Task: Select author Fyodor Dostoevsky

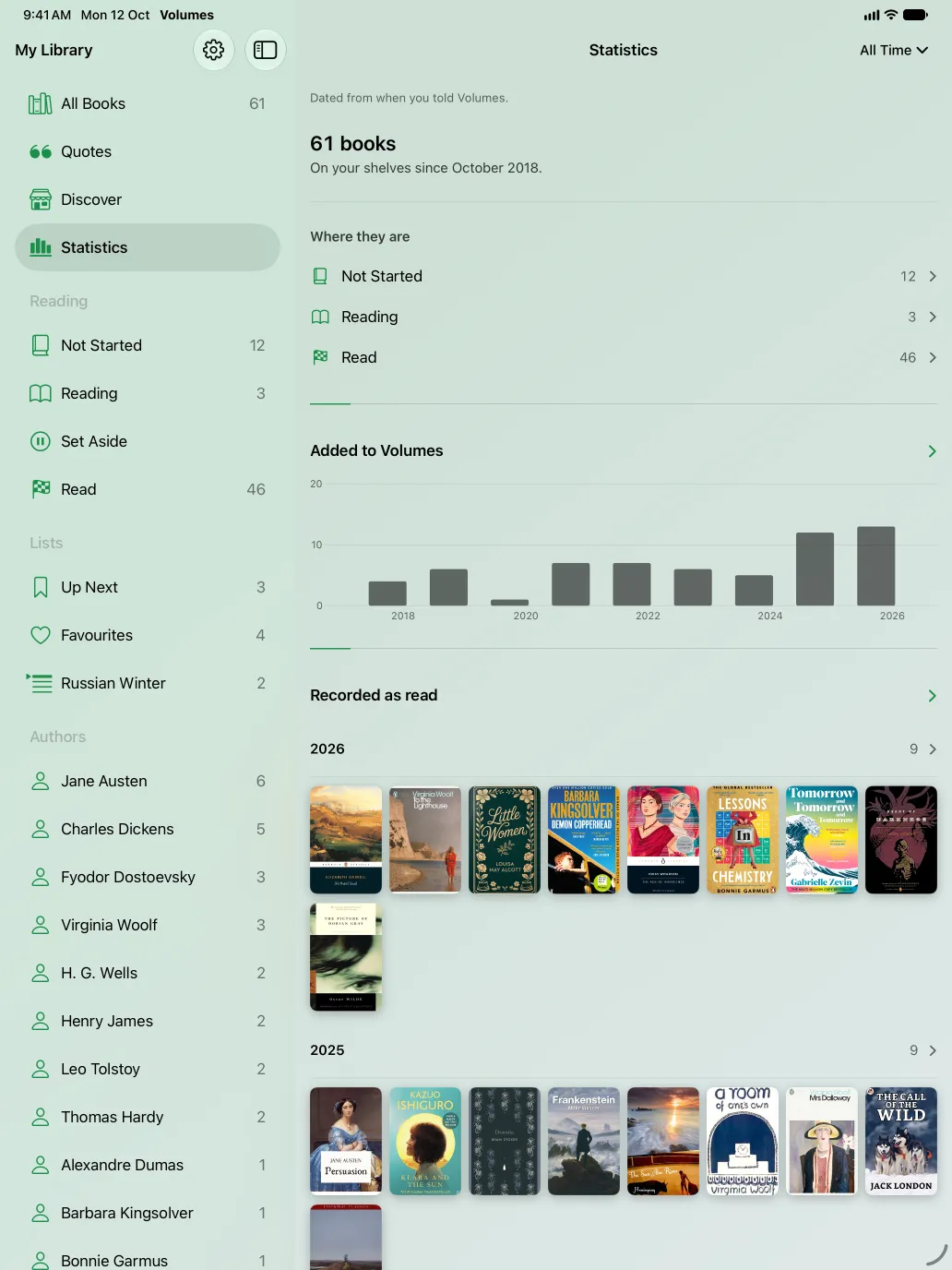Action: click(x=148, y=877)
